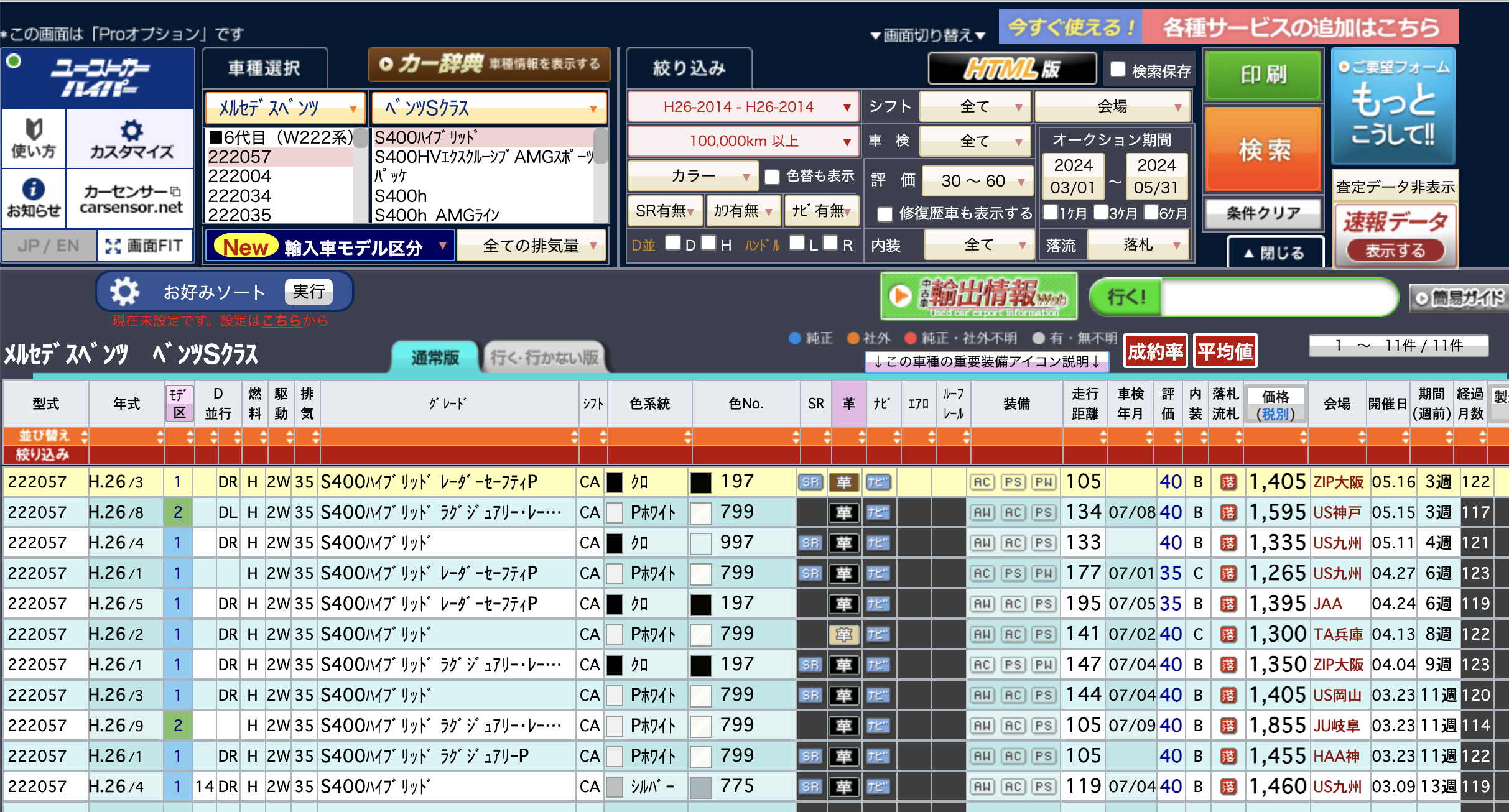Viewport: 1509px width, 812px height.
Task: Open the 100,000km 以上 mileage dropdown
Action: [743, 142]
